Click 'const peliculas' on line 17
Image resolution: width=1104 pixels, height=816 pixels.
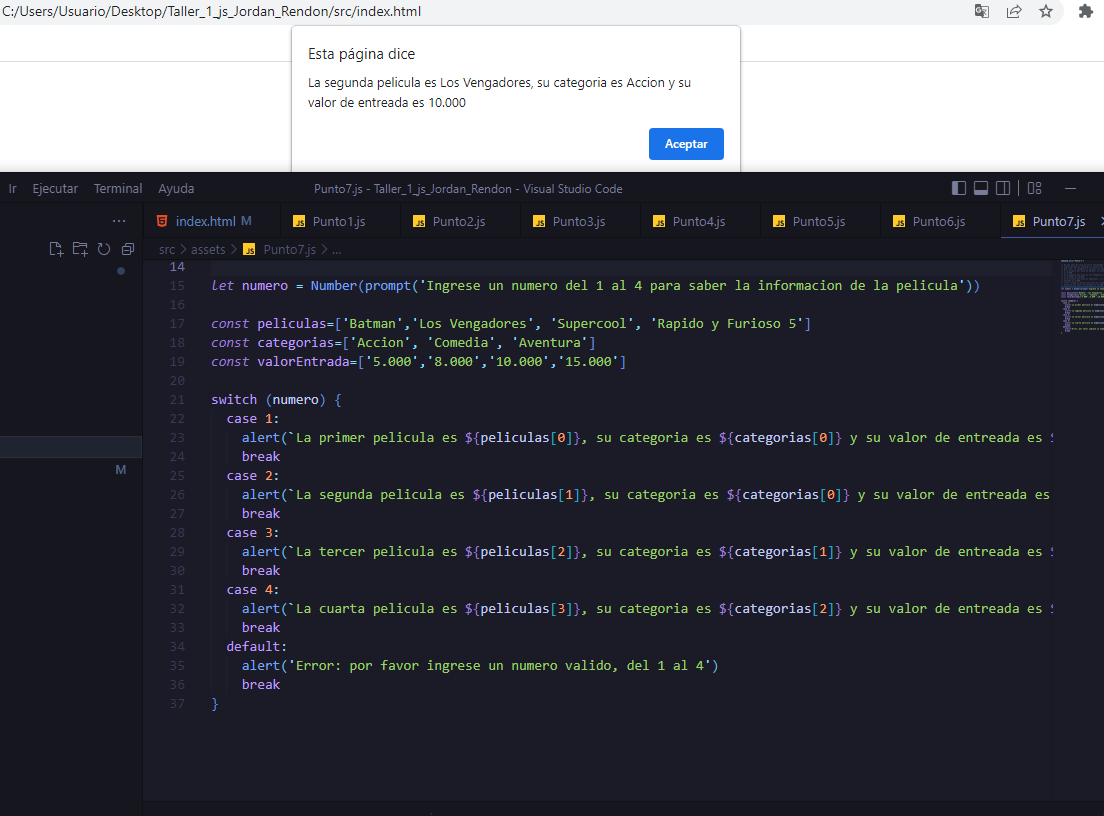click(272, 323)
